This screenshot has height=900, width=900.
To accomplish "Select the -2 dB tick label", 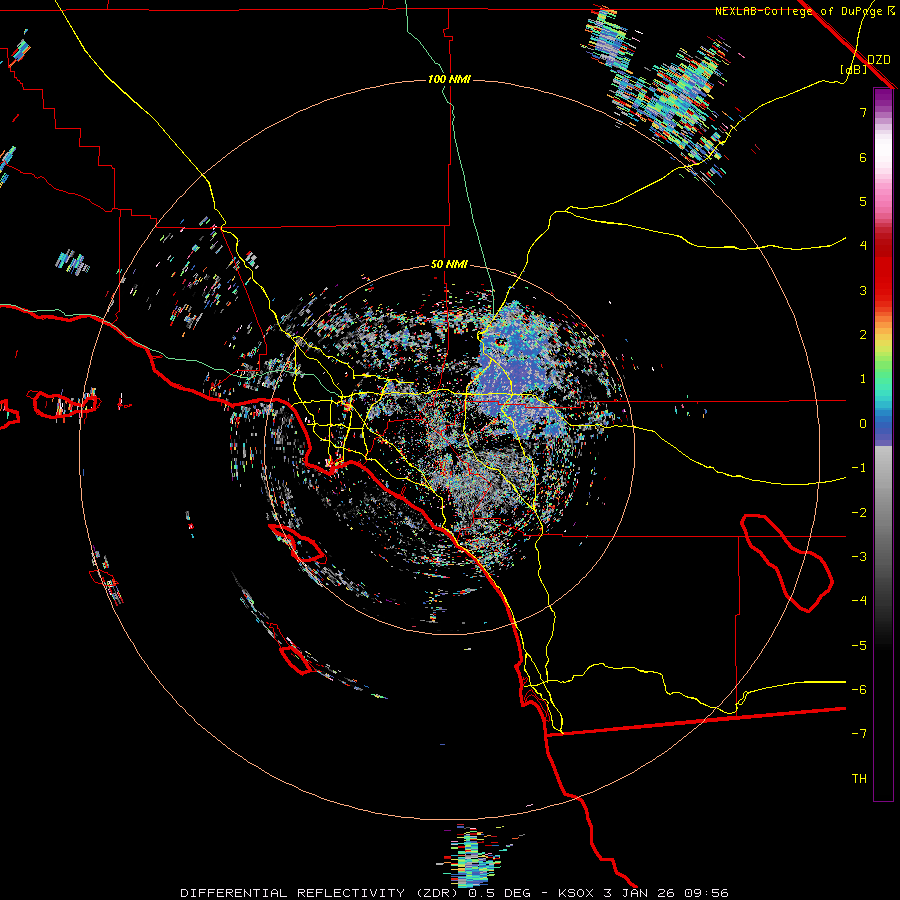I will coord(859,513).
